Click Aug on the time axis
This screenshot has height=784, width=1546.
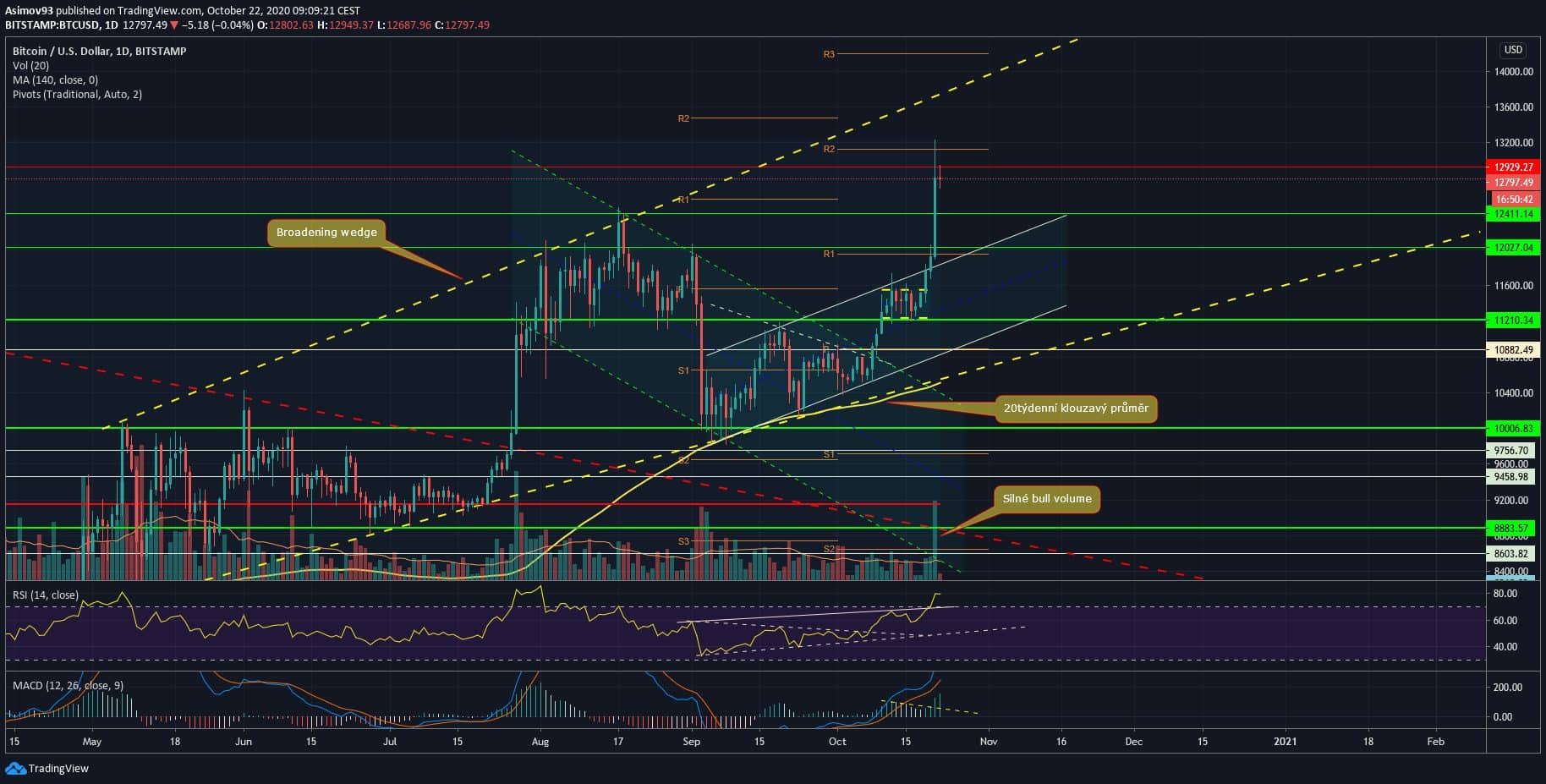click(540, 742)
